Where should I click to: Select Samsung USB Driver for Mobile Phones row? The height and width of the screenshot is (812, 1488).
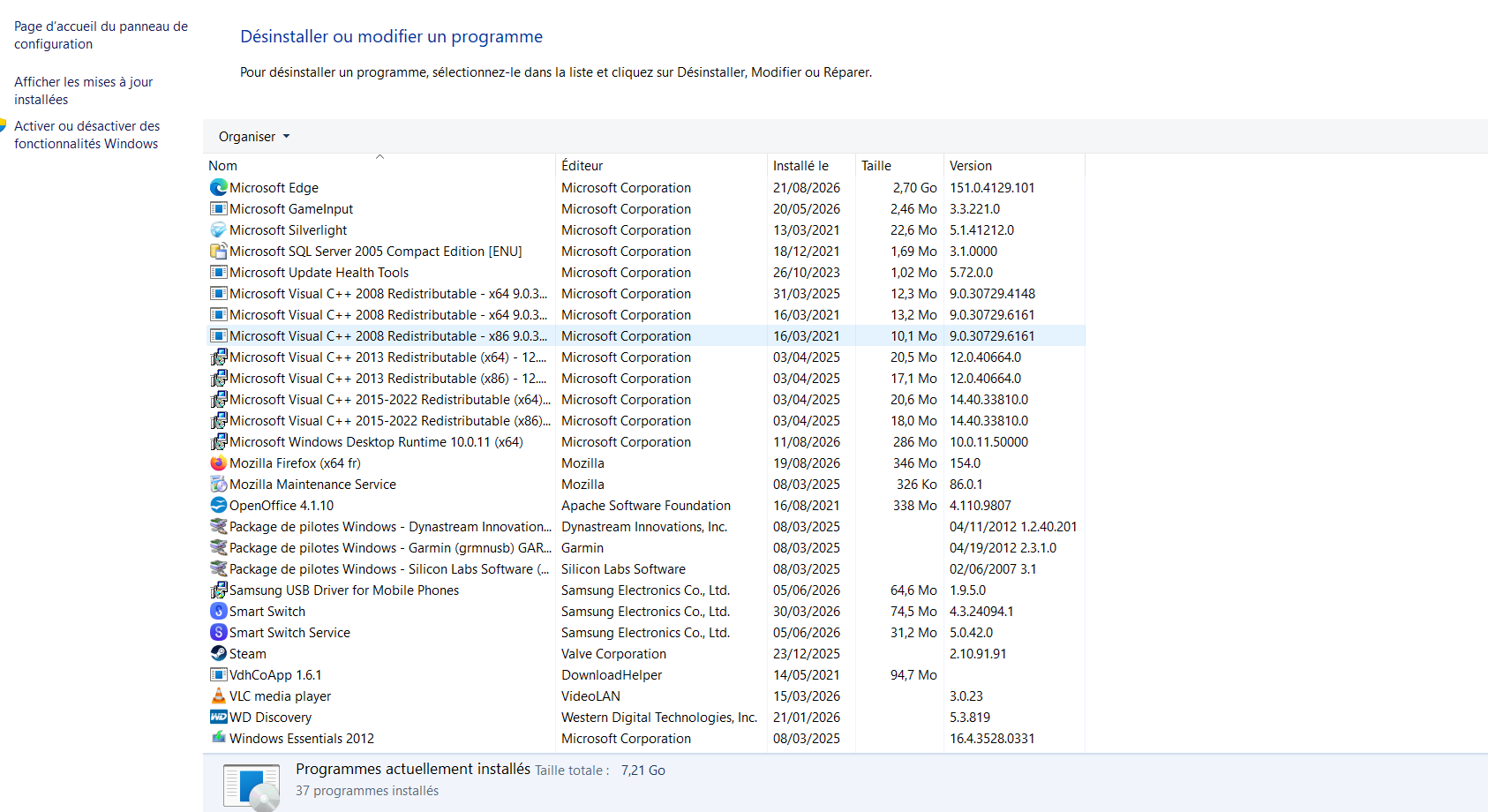[646, 590]
